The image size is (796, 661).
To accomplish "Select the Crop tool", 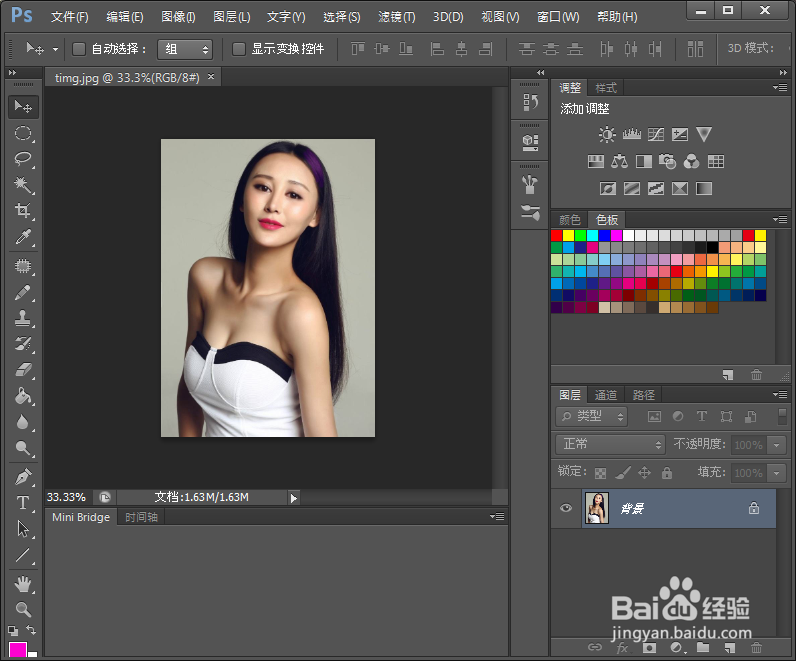I will 23,211.
